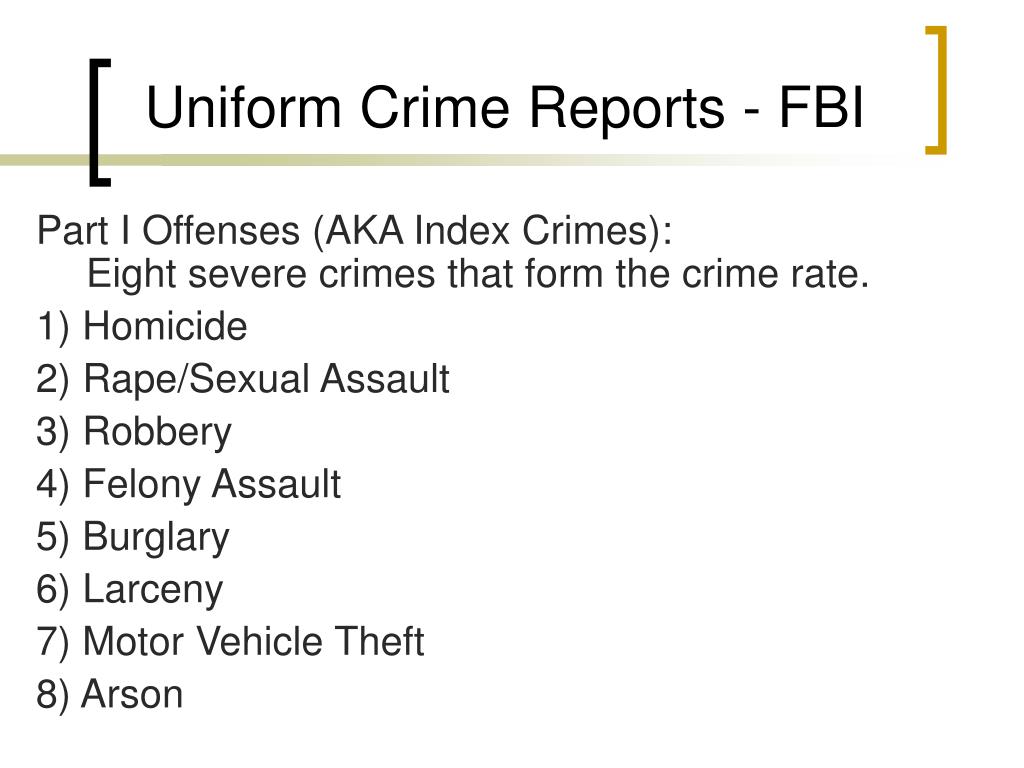Select list item 6) Larceny
Viewport: 1024px width, 768px height.
(129, 590)
